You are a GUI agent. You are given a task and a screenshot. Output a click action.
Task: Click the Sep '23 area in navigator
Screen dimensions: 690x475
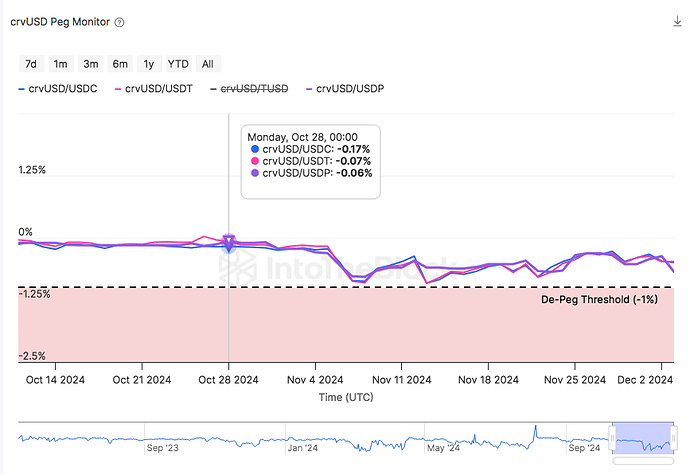(x=162, y=448)
